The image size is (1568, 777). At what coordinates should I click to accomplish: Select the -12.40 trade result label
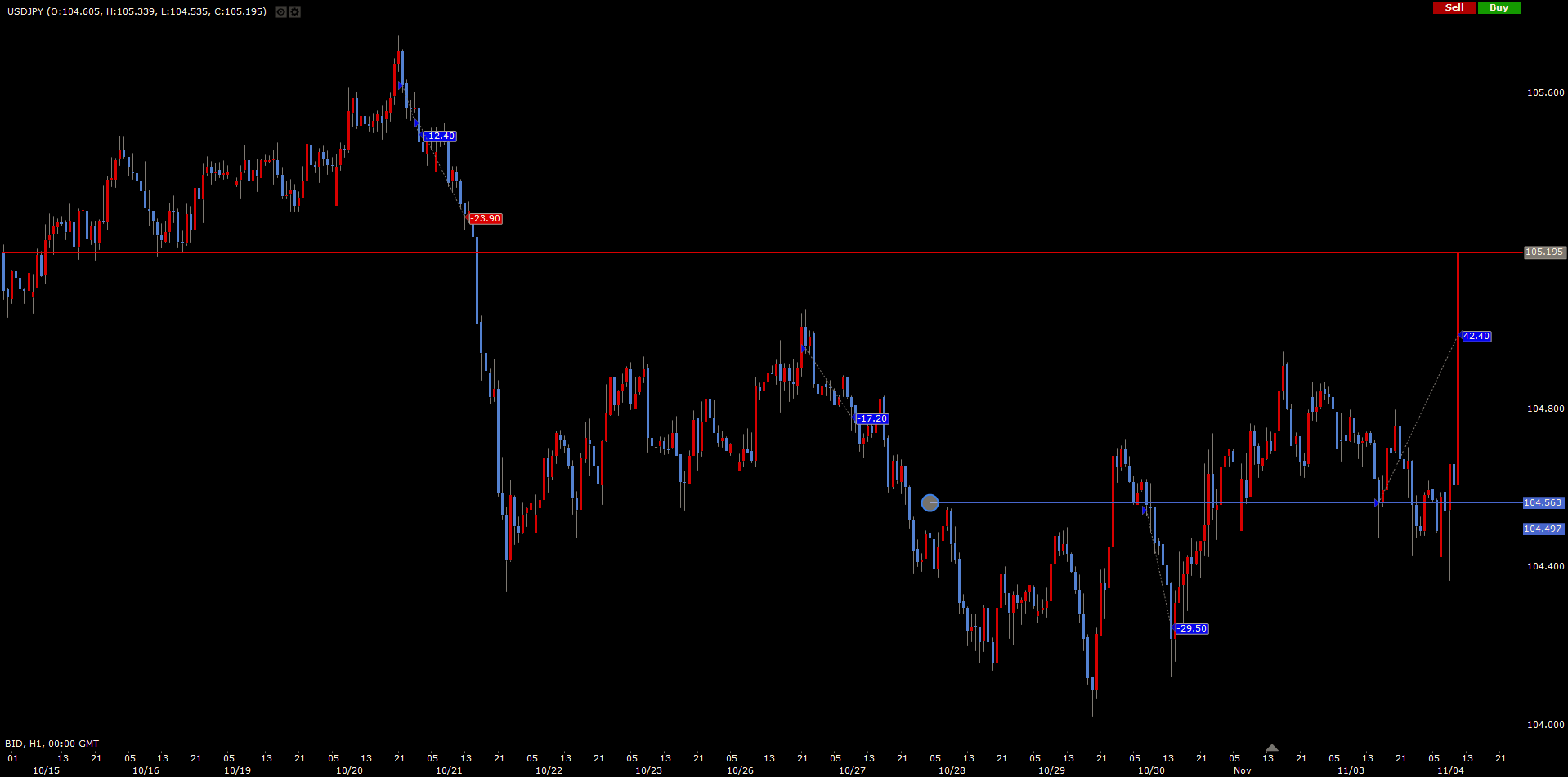tap(440, 136)
